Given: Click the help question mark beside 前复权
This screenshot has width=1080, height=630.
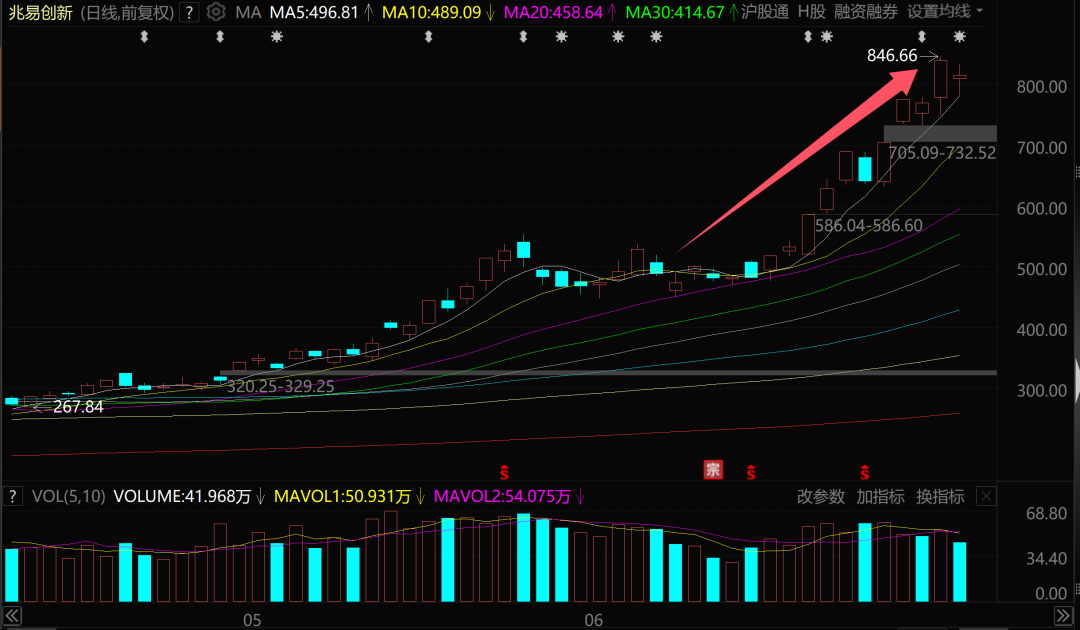Looking at the screenshot, I should click(189, 12).
